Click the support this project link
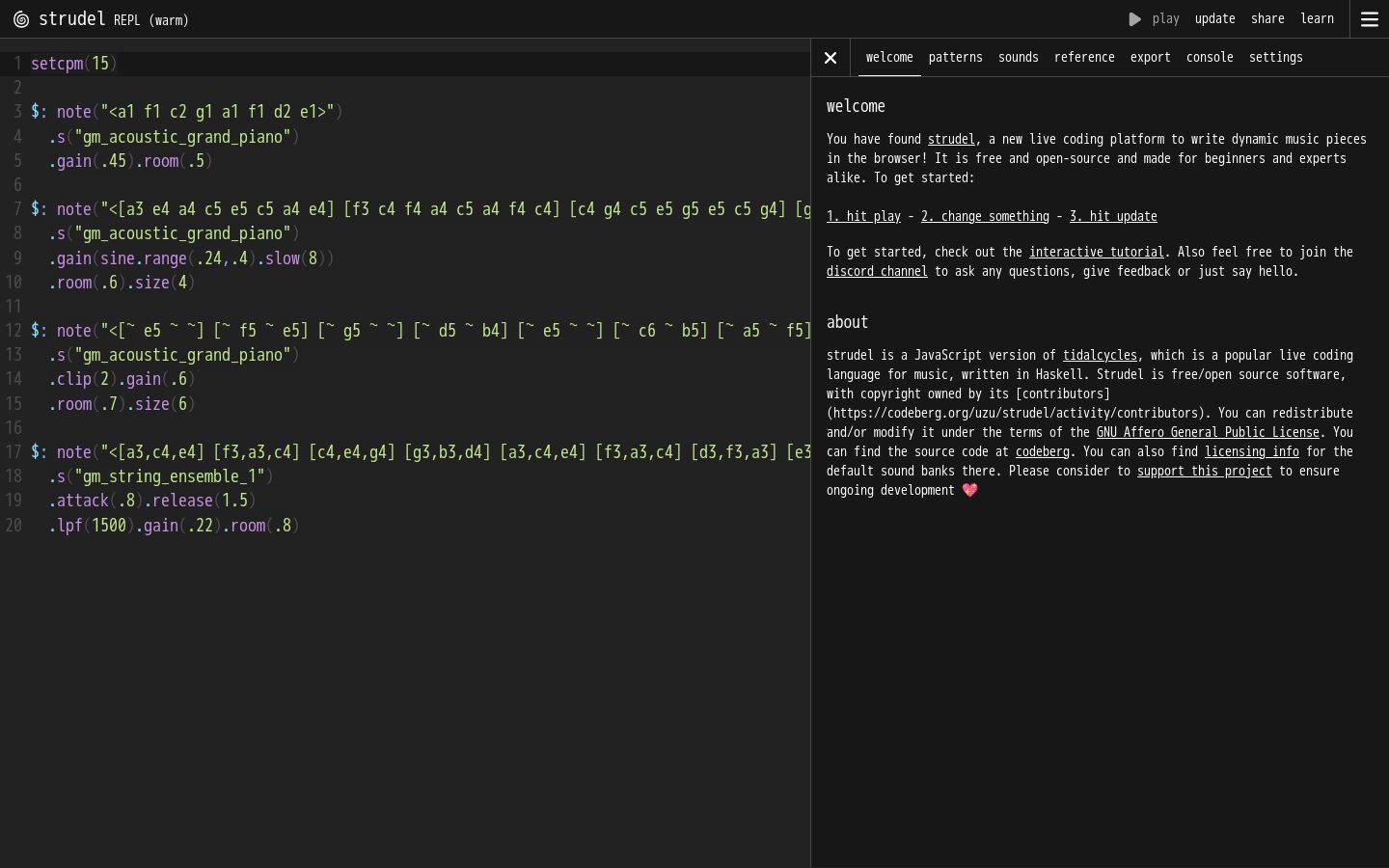The height and width of the screenshot is (868, 1389). tap(1204, 471)
